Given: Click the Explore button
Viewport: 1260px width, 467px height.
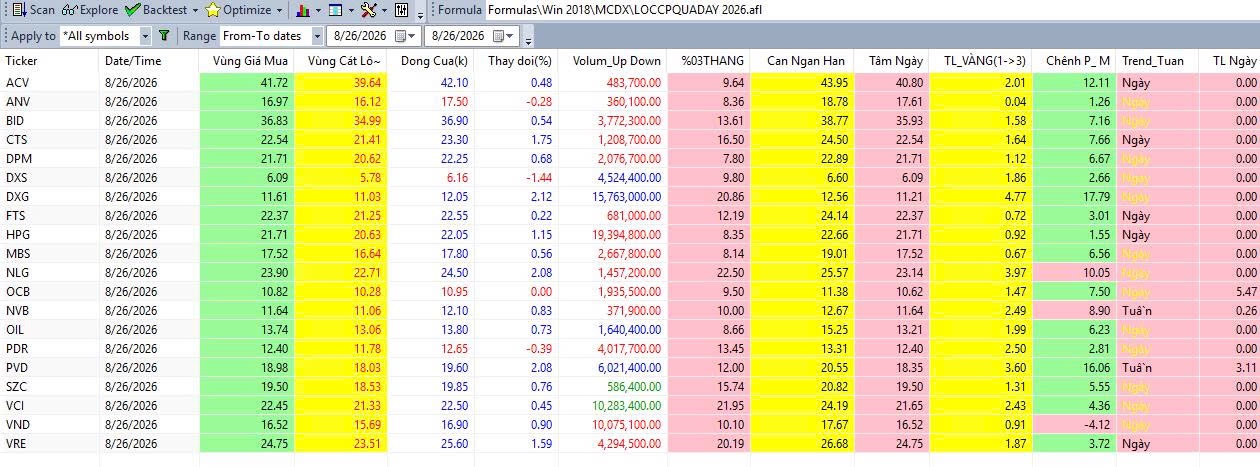Looking at the screenshot, I should tap(89, 10).
